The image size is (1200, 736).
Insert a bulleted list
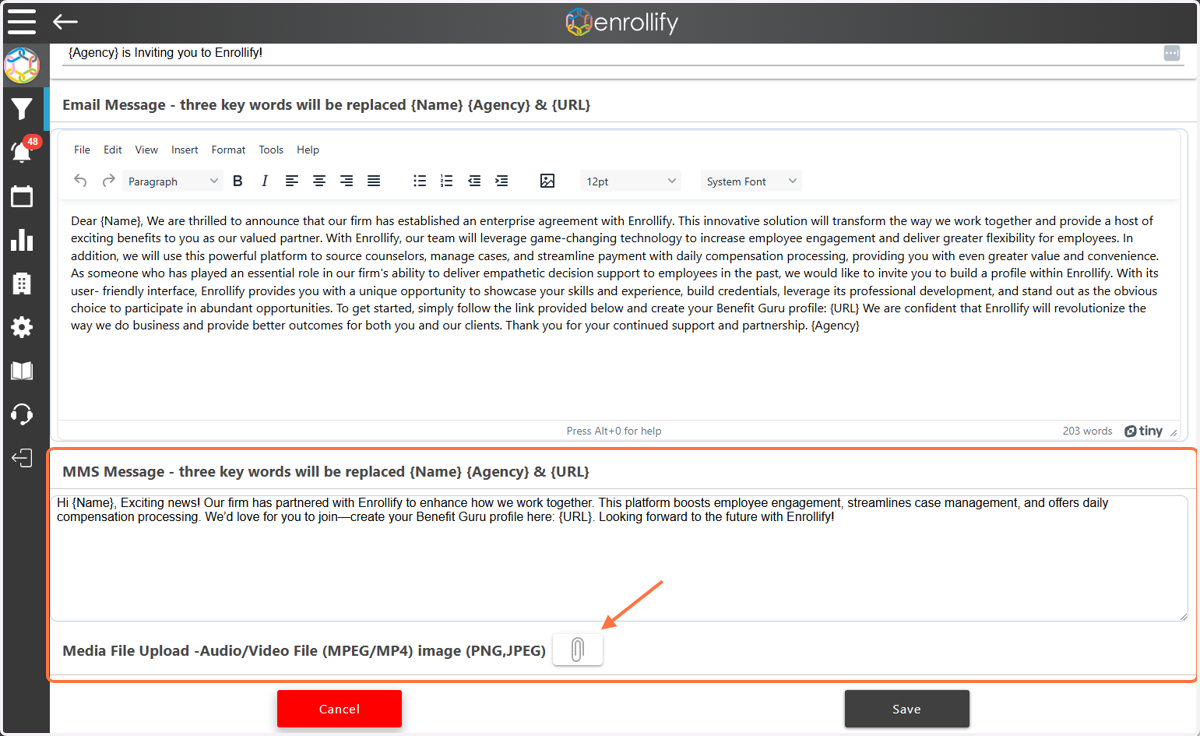pos(420,181)
